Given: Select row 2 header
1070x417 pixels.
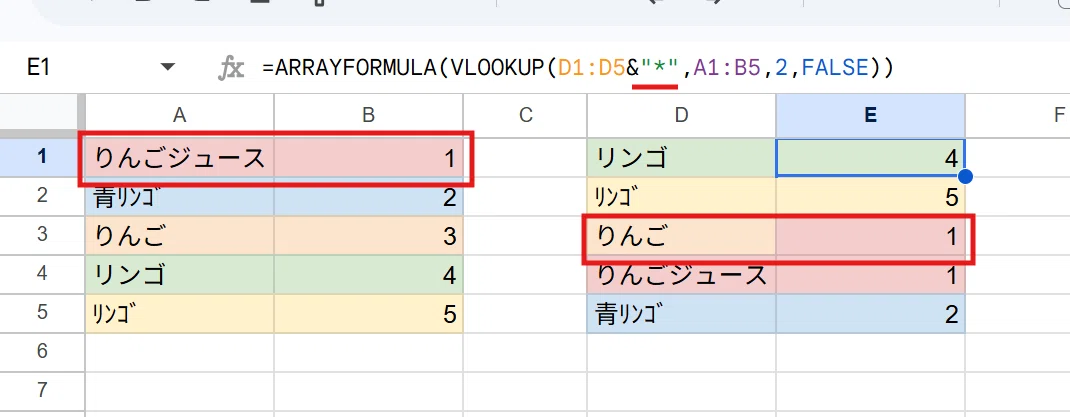Looking at the screenshot, I should click(42, 197).
